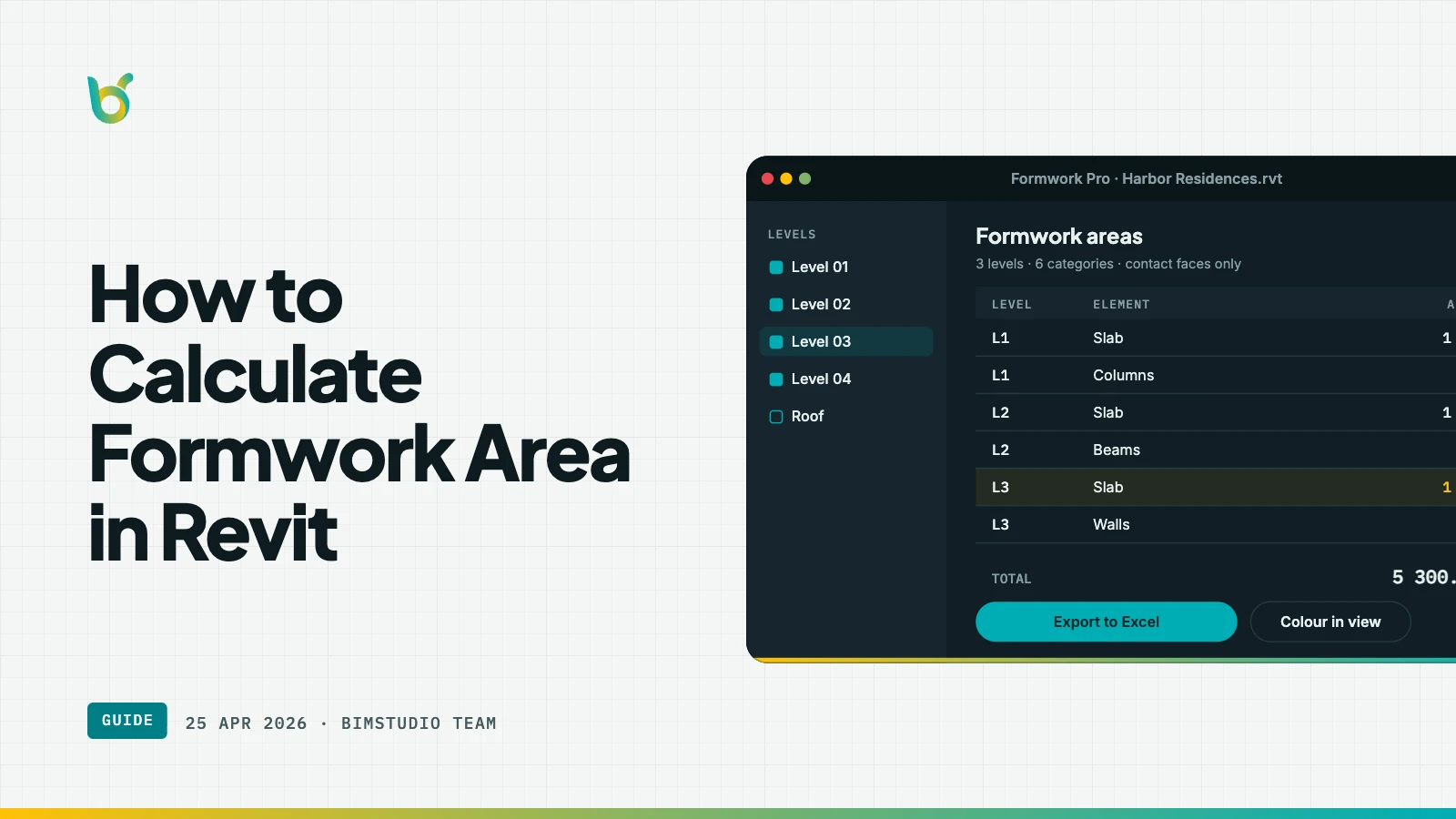Select the L3 Walls row
The height and width of the screenshot is (819, 1456).
tap(1216, 524)
